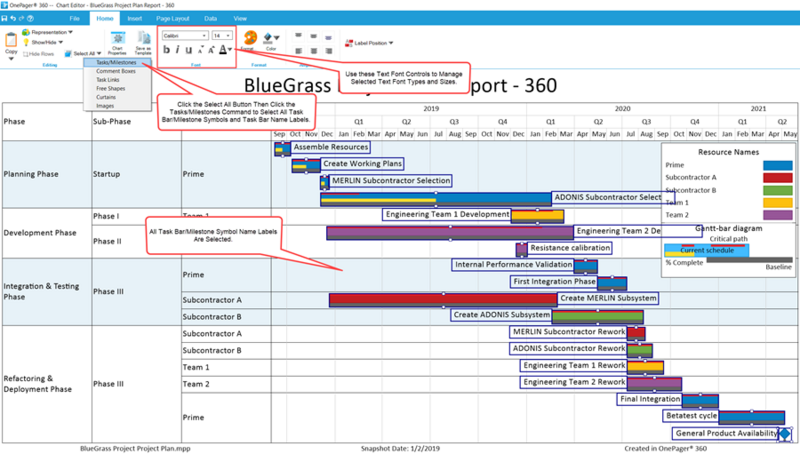The image size is (800, 454).
Task: Click the Redo arrow icon
Action: coord(21,18)
